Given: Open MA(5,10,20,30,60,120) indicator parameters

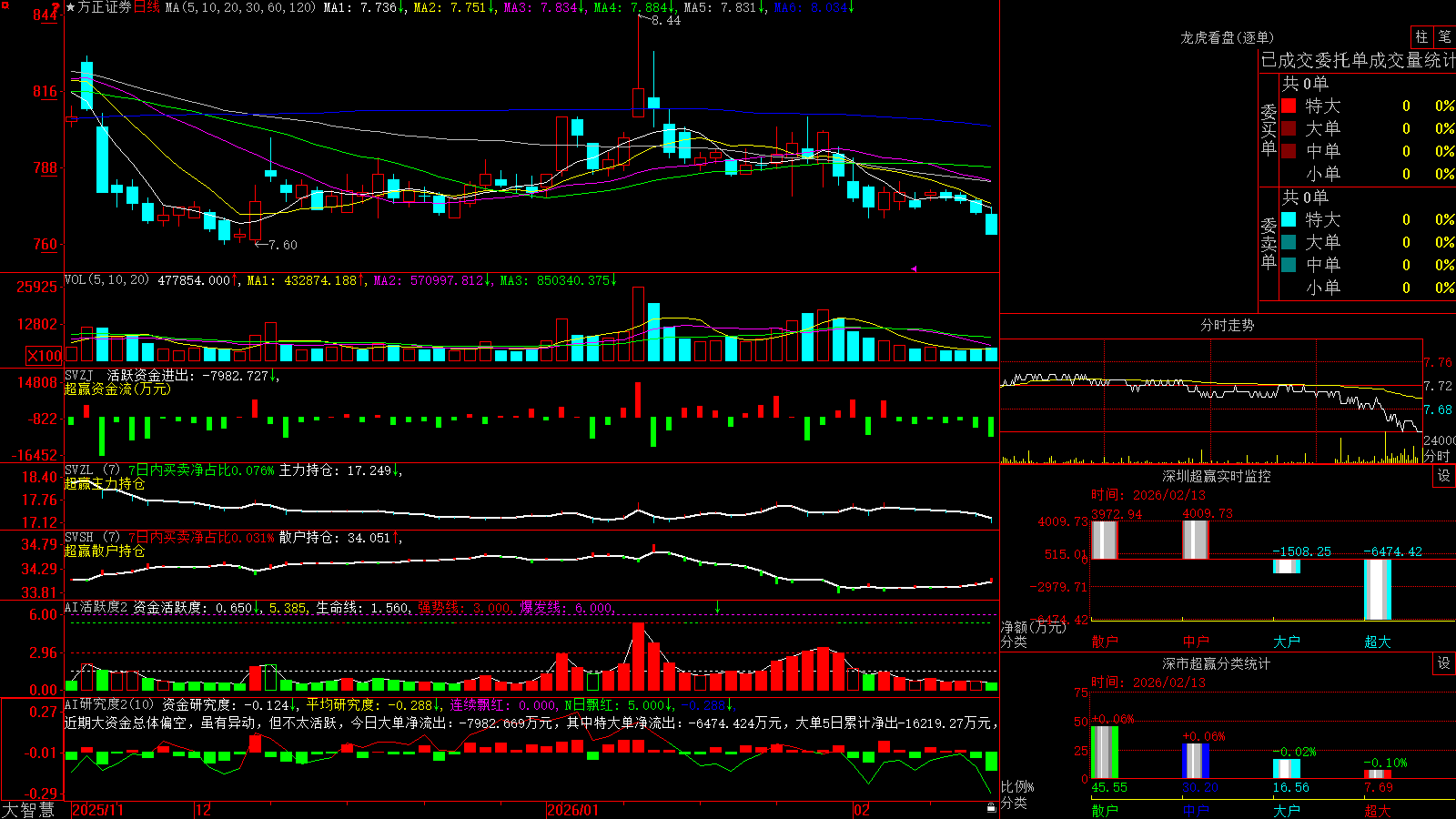Looking at the screenshot, I should click(240, 7).
